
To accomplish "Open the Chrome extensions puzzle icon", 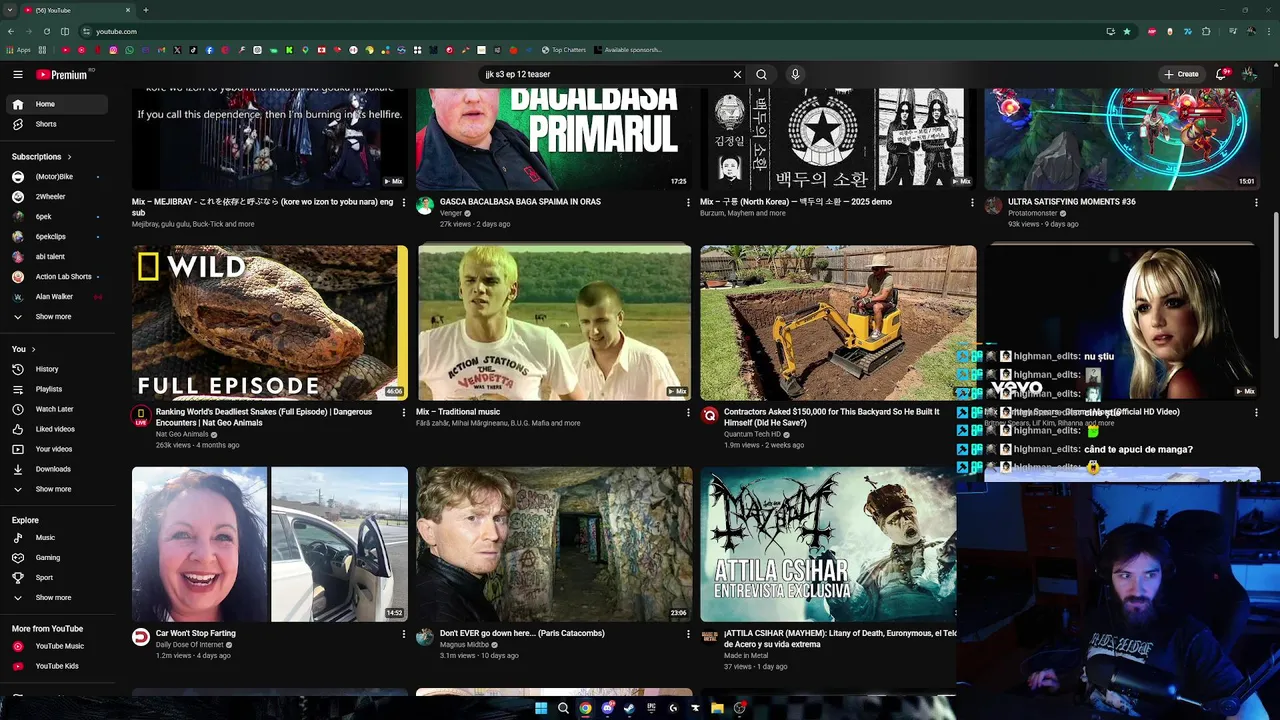I will [1206, 31].
